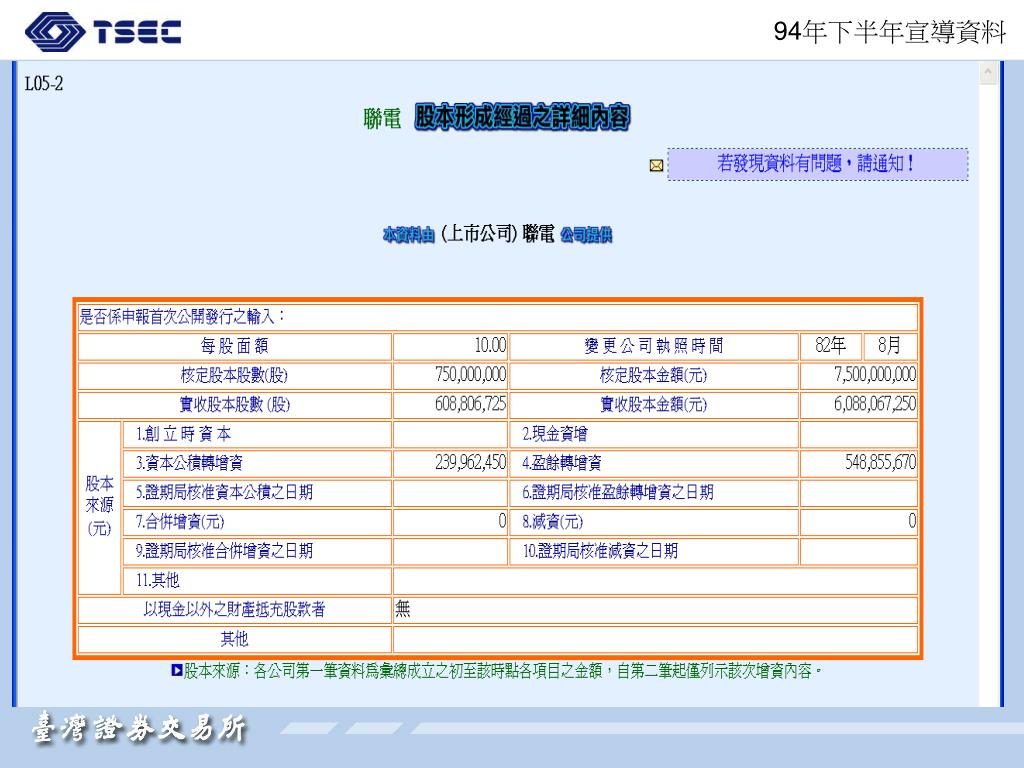Viewport: 1024px width, 768px height.
Task: Click the '變更公司執照時間' label
Action: pyautogui.click(x=654, y=346)
